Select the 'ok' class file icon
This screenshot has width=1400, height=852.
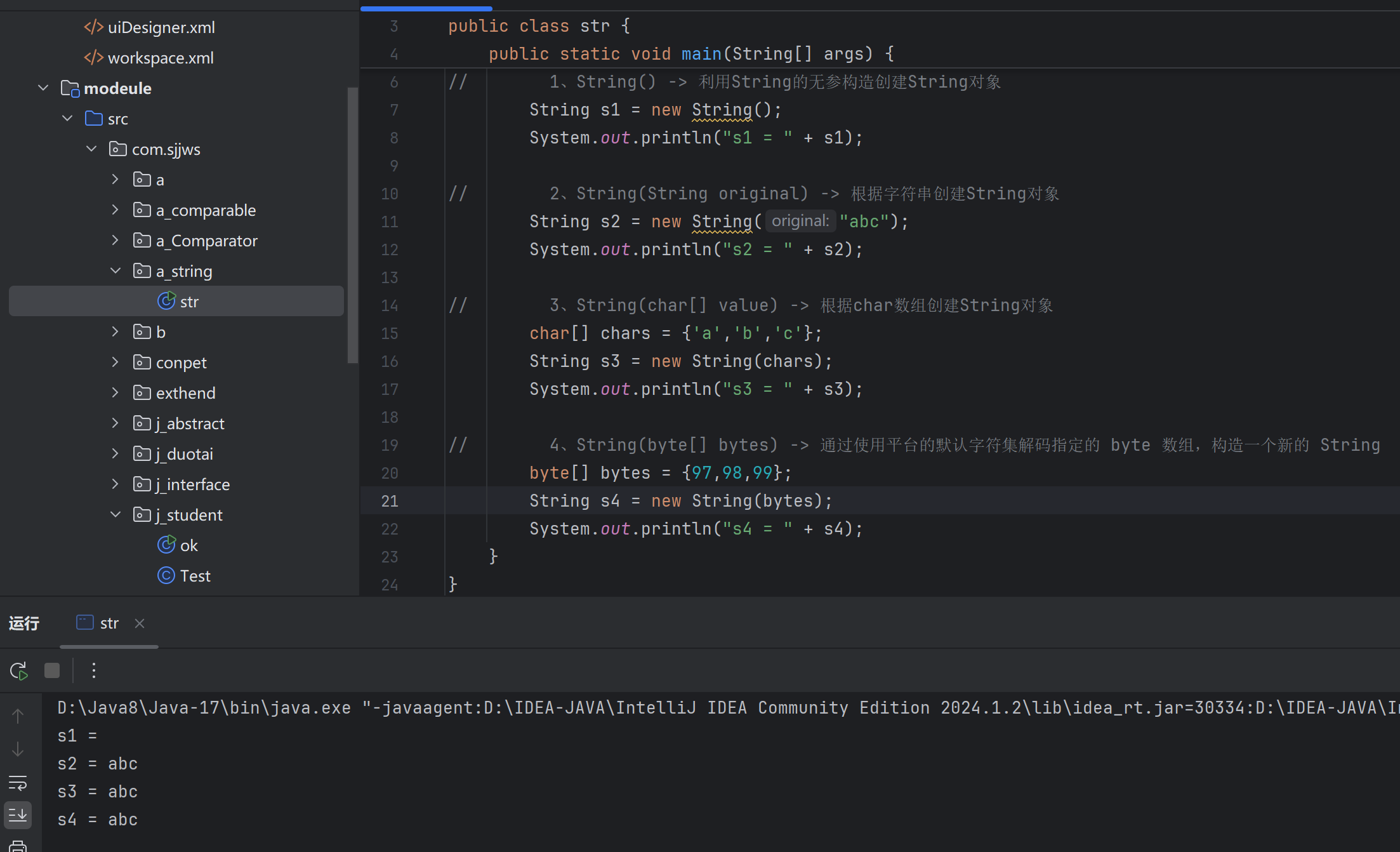coord(166,545)
